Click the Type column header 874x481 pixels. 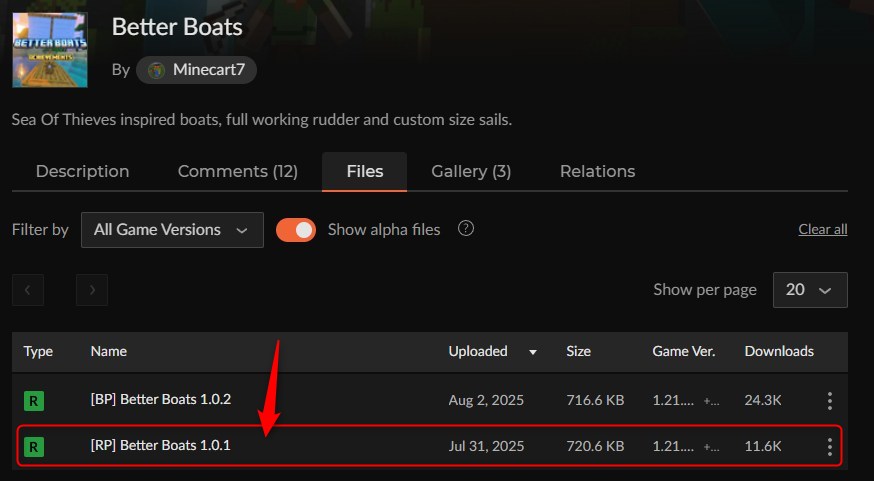pos(38,351)
